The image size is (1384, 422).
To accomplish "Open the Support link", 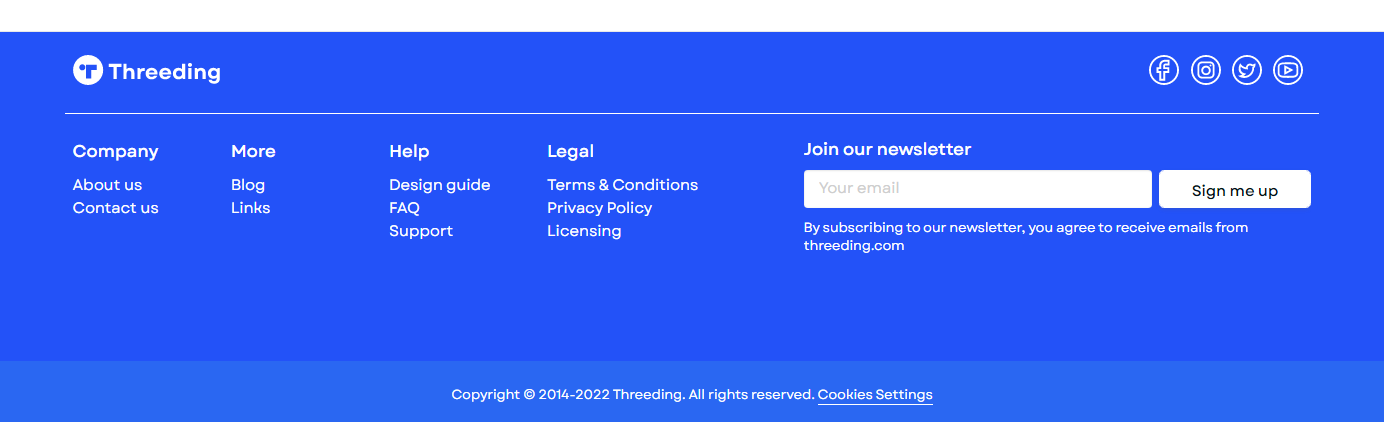I will 421,231.
